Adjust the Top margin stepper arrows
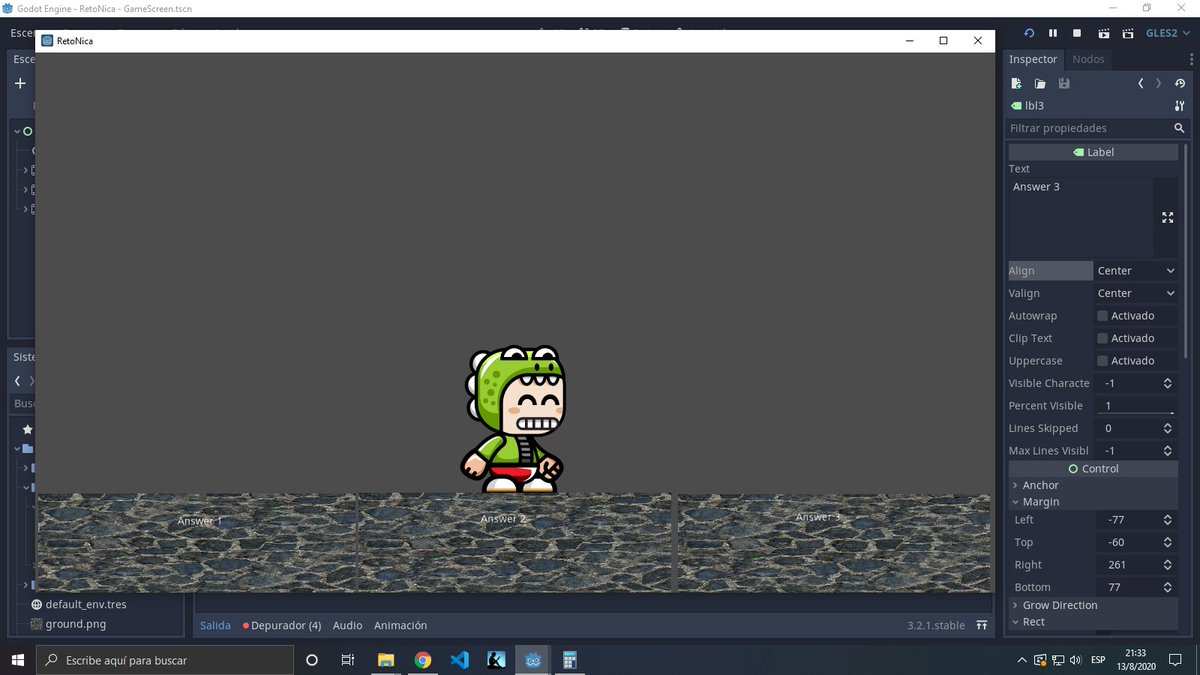This screenshot has width=1200, height=675. 1168,542
